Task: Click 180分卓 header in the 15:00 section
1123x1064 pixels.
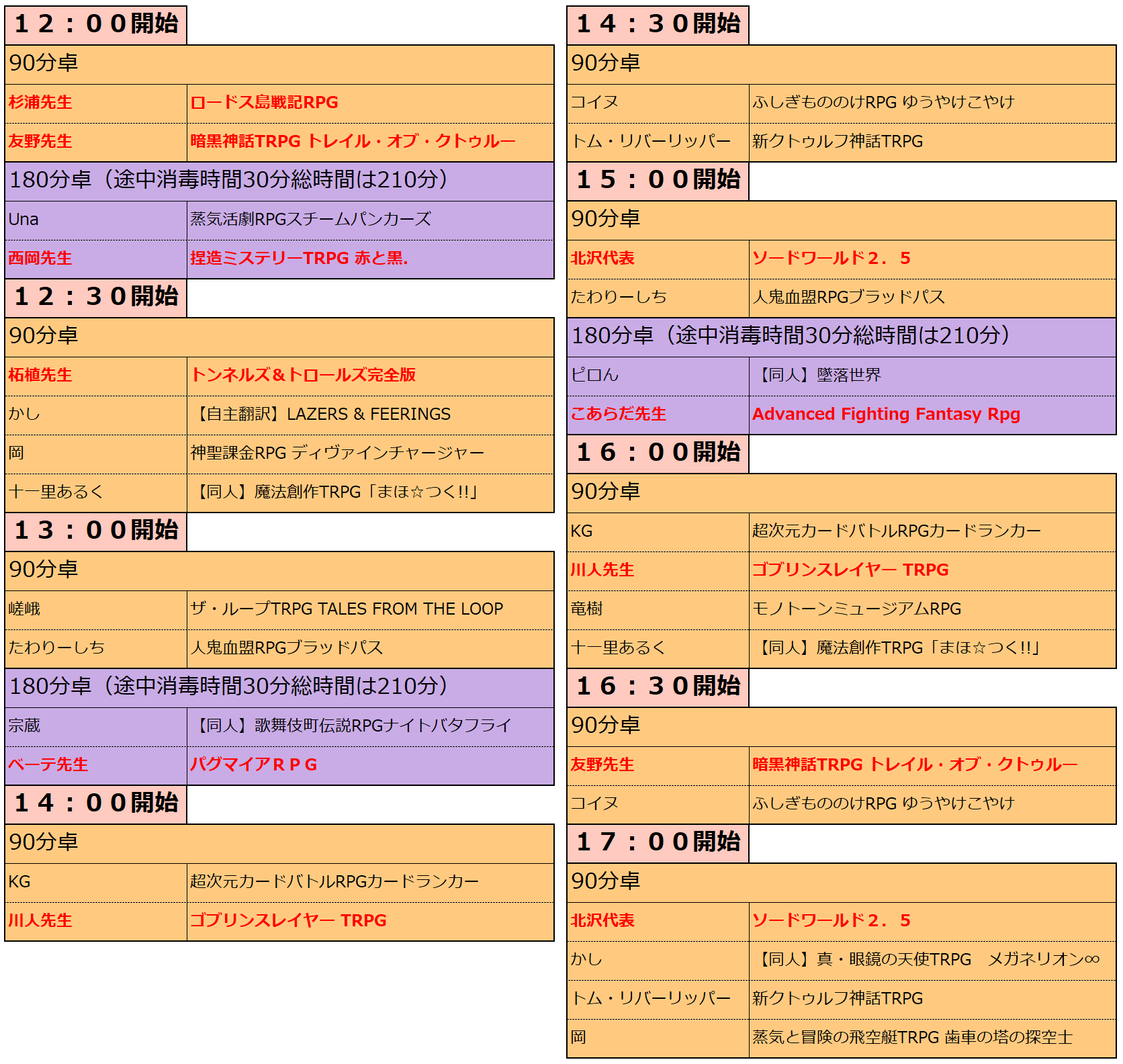Action: pos(842,337)
